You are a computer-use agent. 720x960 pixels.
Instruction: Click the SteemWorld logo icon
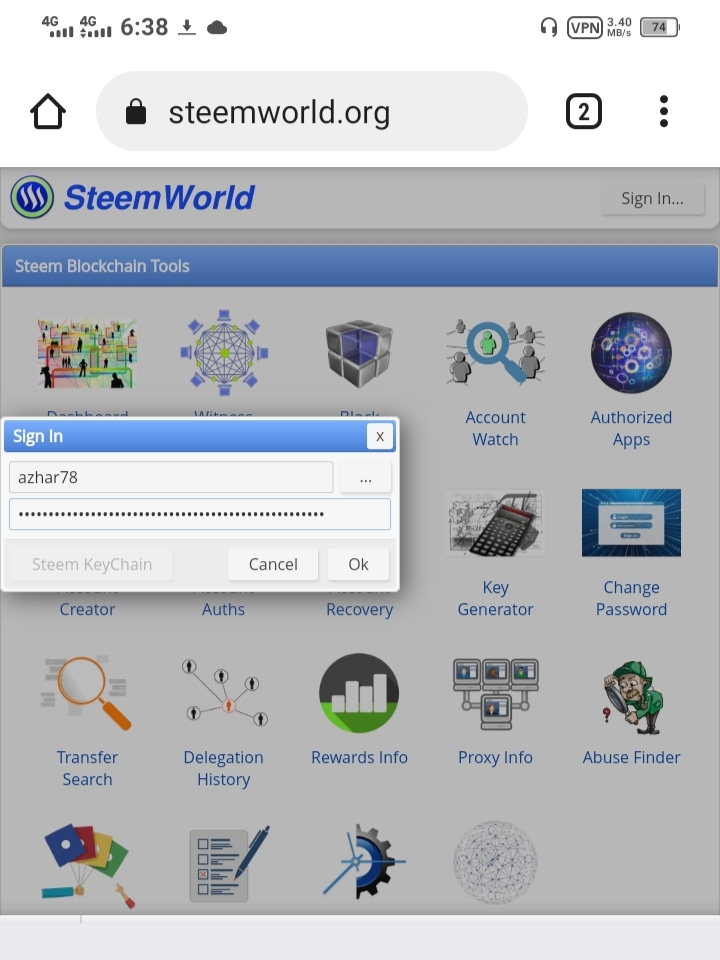pyautogui.click(x=32, y=197)
